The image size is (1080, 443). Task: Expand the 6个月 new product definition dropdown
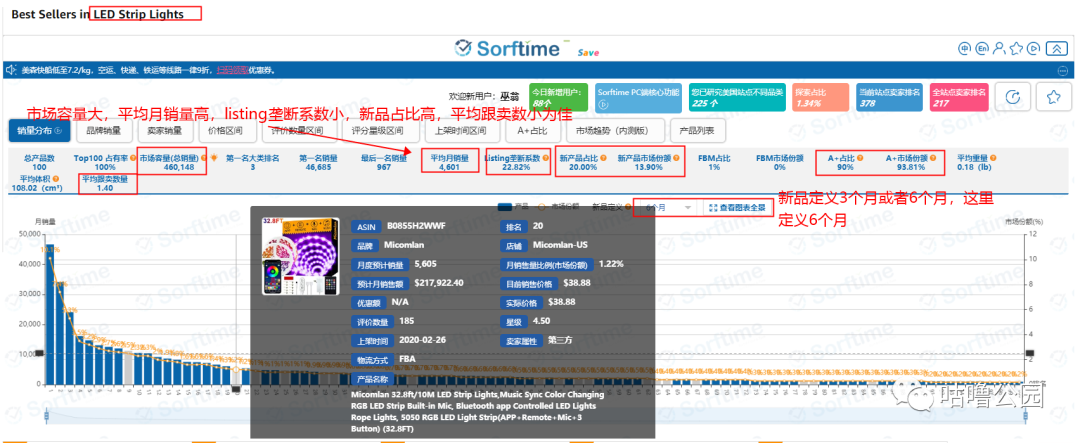668,207
